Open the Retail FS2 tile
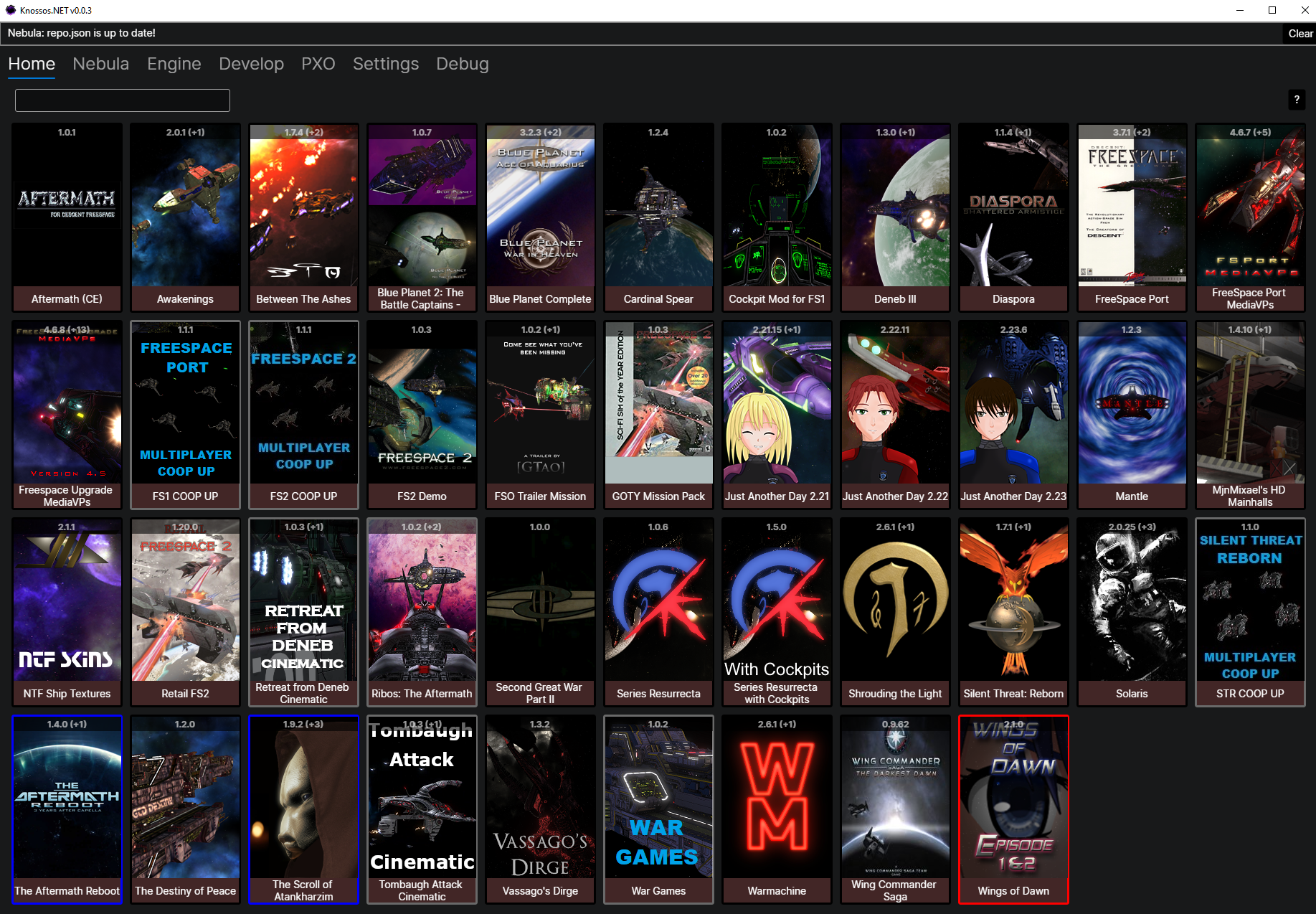The height and width of the screenshot is (914, 1316). click(185, 612)
